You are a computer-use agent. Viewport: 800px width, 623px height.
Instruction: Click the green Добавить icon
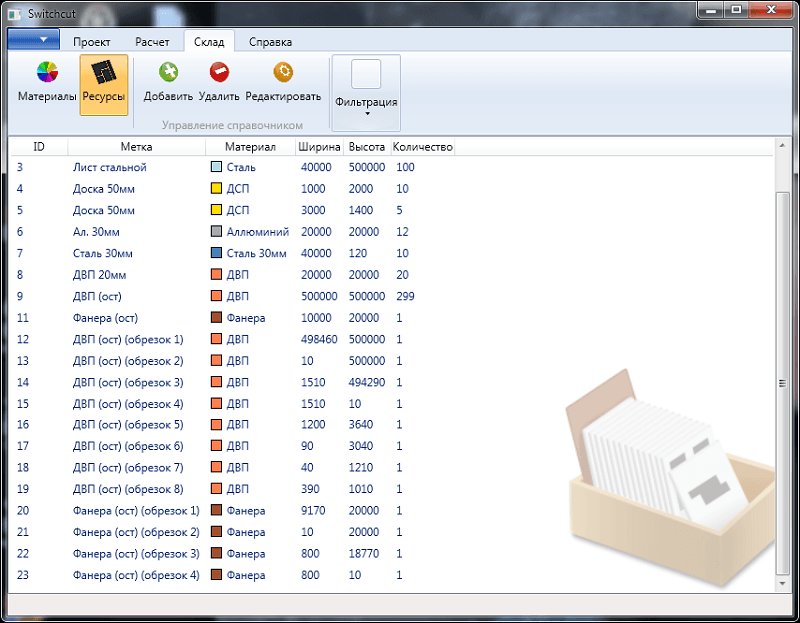168,72
